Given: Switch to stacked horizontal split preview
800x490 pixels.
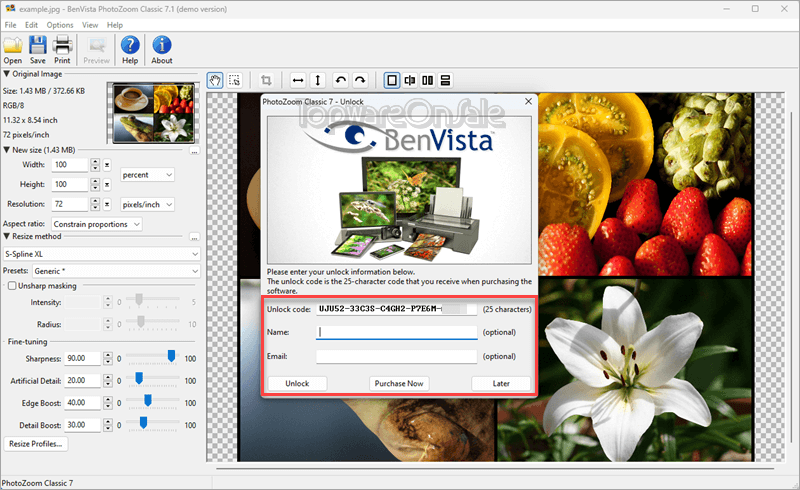Looking at the screenshot, I should click(x=445, y=80).
